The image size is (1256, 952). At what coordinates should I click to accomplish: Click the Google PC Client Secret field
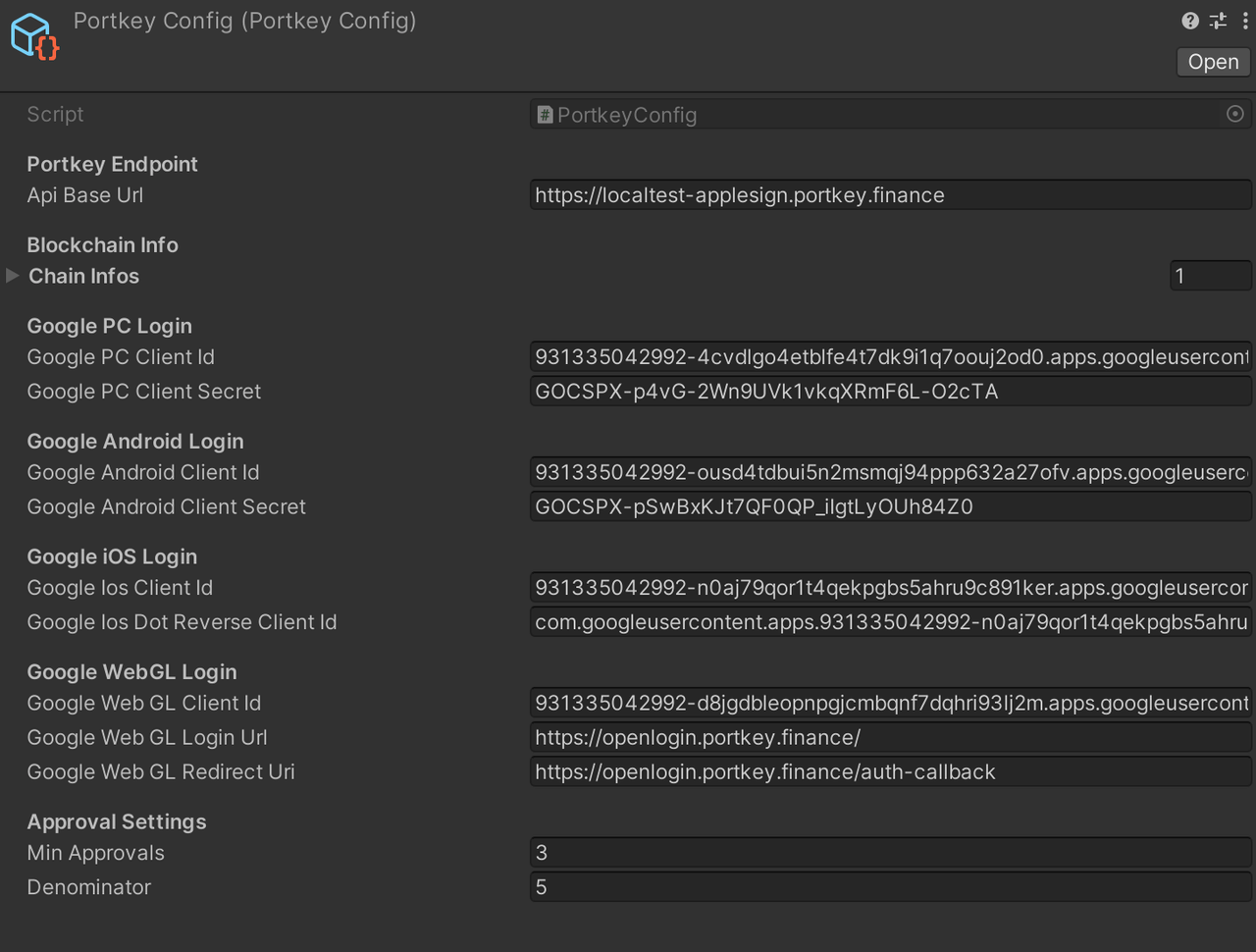(x=891, y=391)
